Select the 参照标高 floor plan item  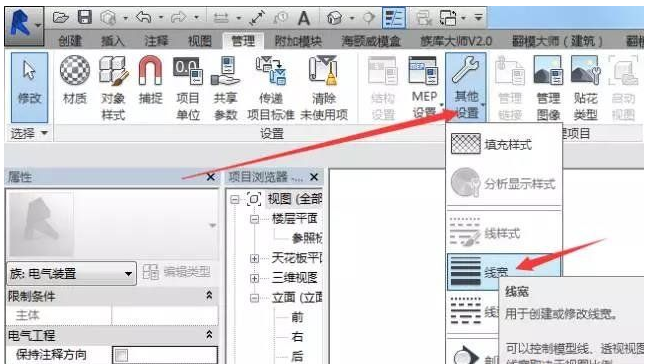pos(307,238)
